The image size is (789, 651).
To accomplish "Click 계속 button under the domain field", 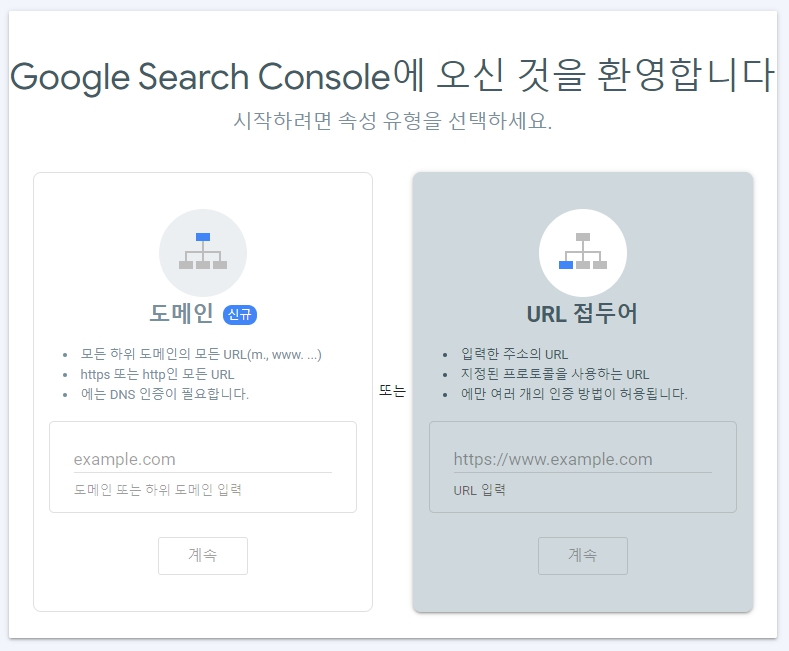I will coord(203,555).
